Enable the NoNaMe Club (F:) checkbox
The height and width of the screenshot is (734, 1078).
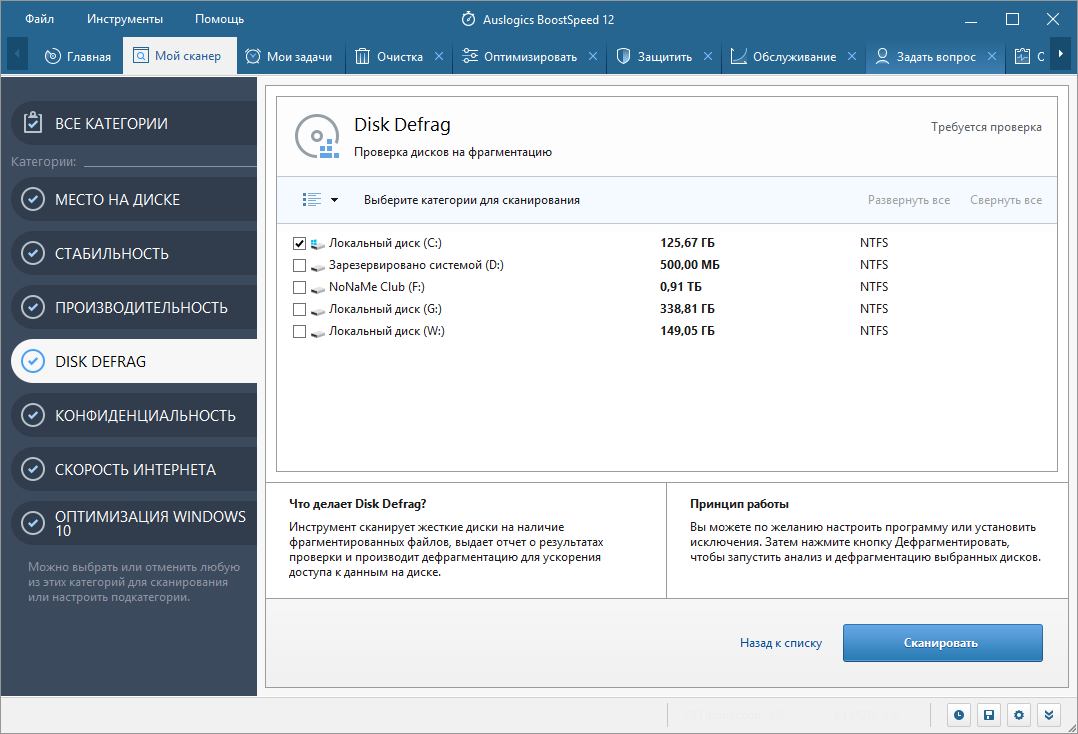[x=299, y=287]
